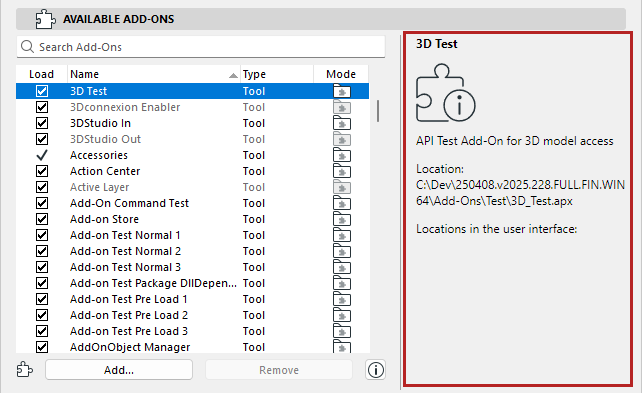The image size is (642, 393).
Task: Select the Add-on Store add-on name
Action: pyautogui.click(x=104, y=219)
